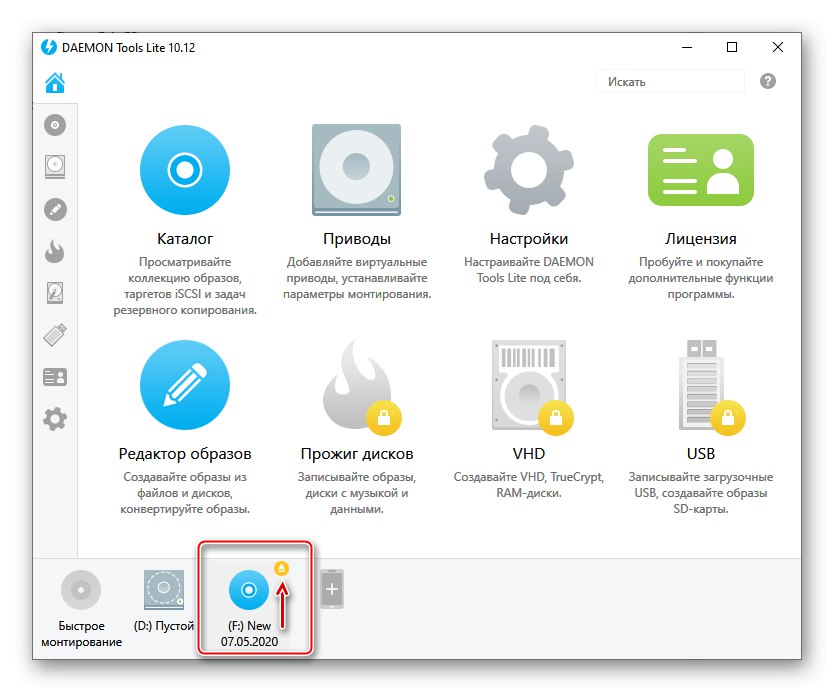The height and width of the screenshot is (692, 834).
Task: Click the Каталог heading text
Action: click(x=185, y=239)
